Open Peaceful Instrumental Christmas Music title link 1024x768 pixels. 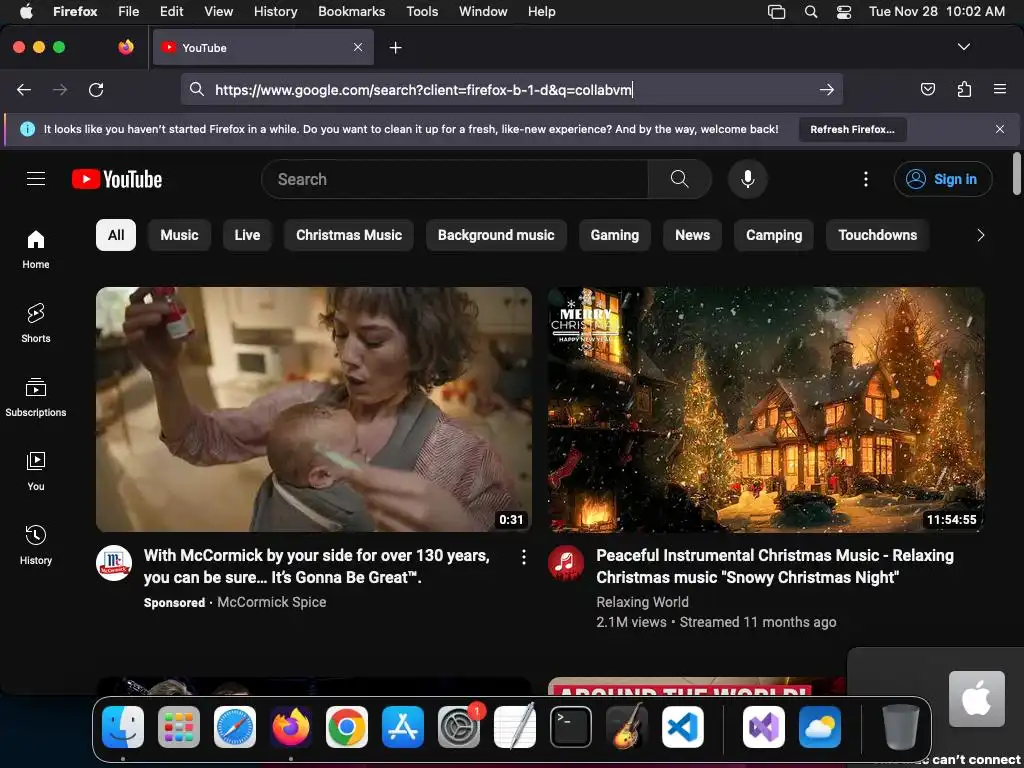click(x=775, y=566)
